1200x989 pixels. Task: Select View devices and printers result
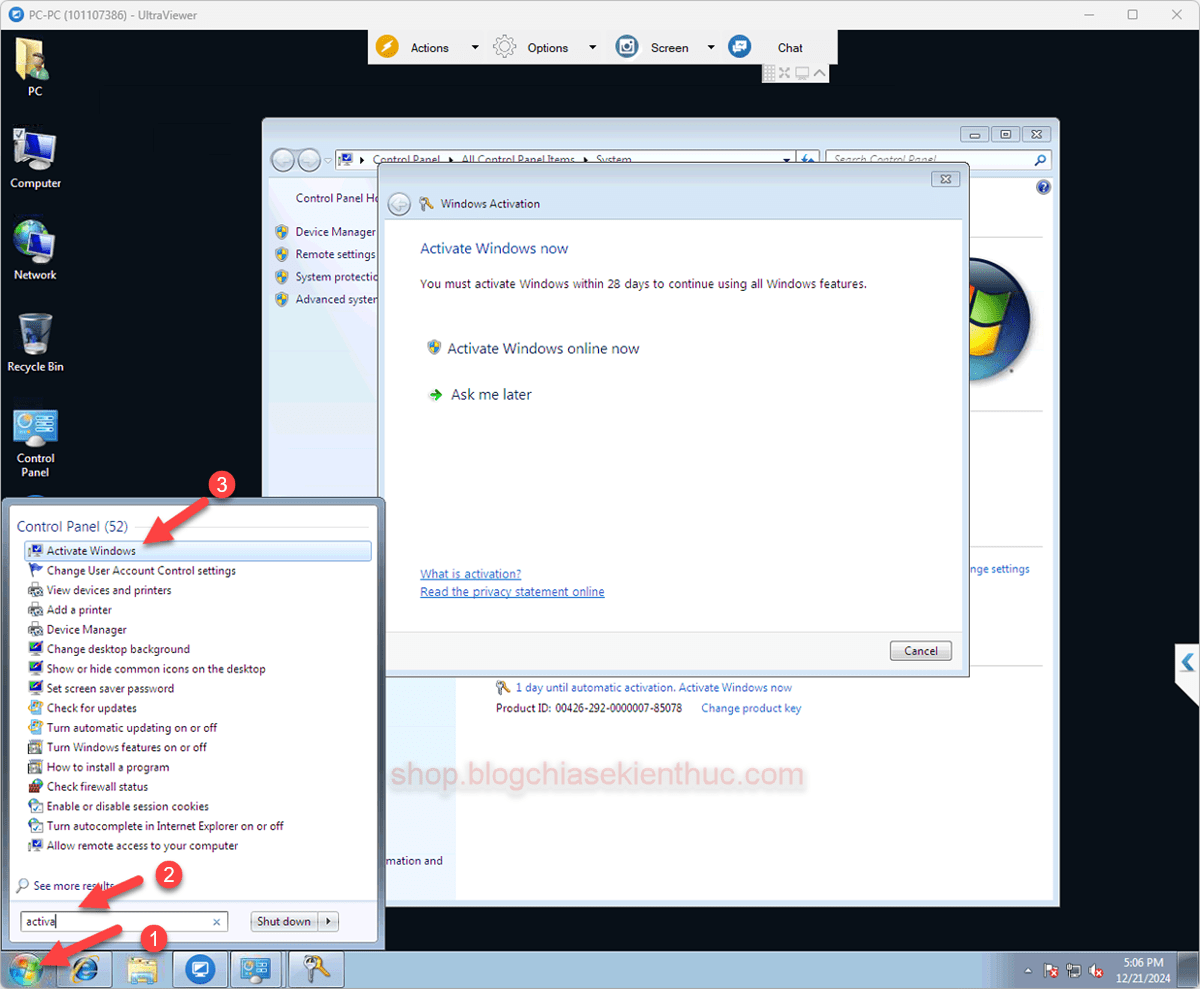click(x=109, y=590)
